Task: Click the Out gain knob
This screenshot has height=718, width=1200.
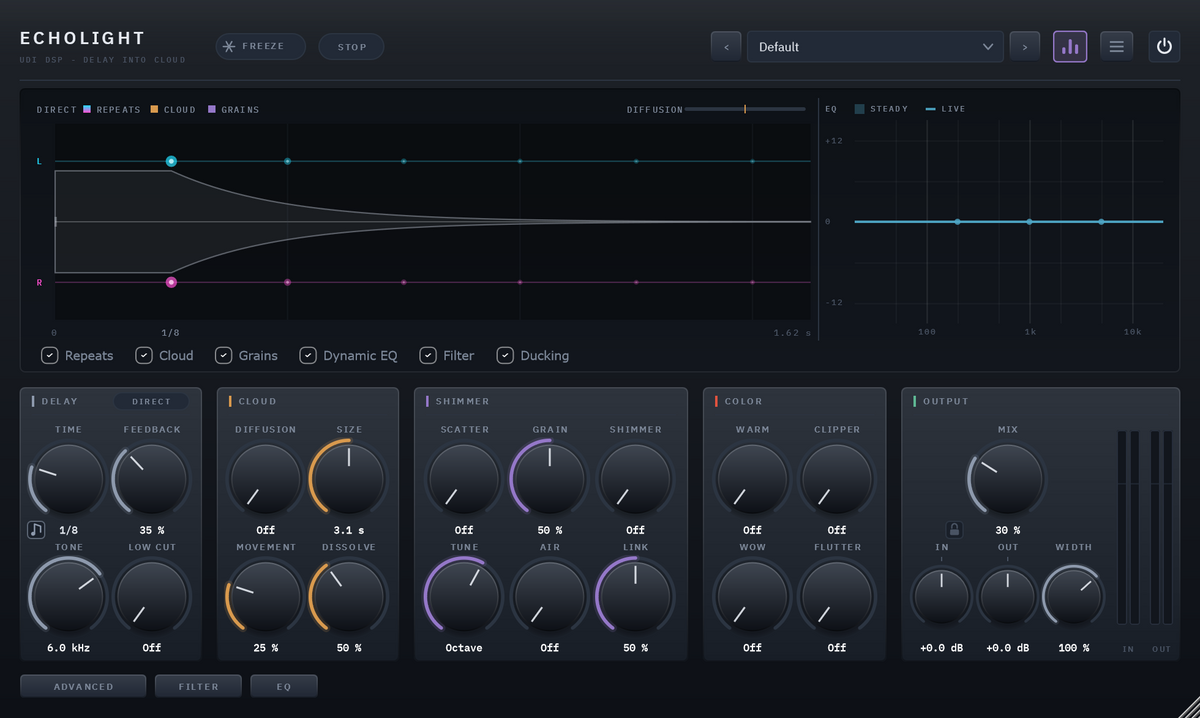Action: (1008, 597)
